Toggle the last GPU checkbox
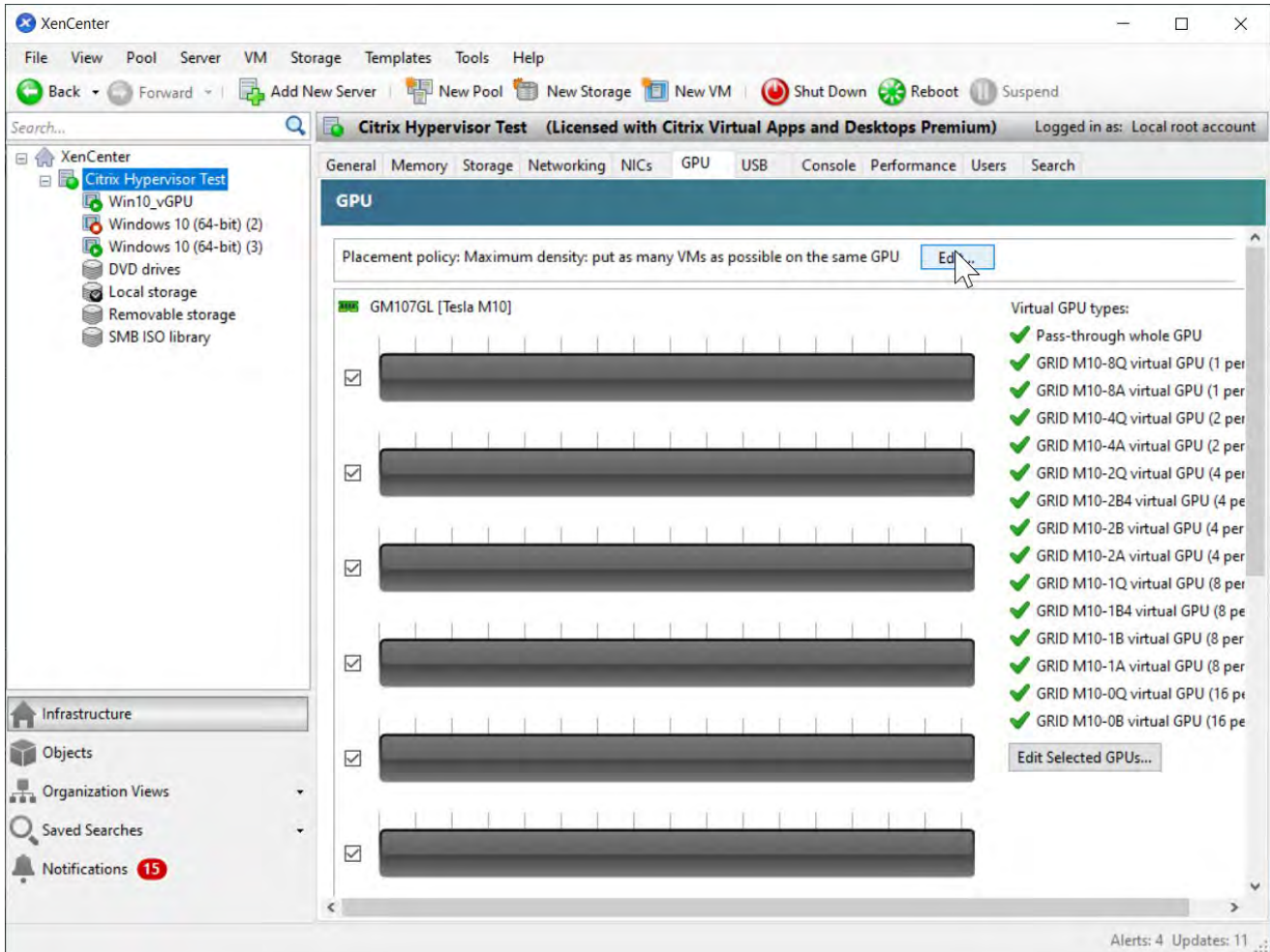 point(353,853)
